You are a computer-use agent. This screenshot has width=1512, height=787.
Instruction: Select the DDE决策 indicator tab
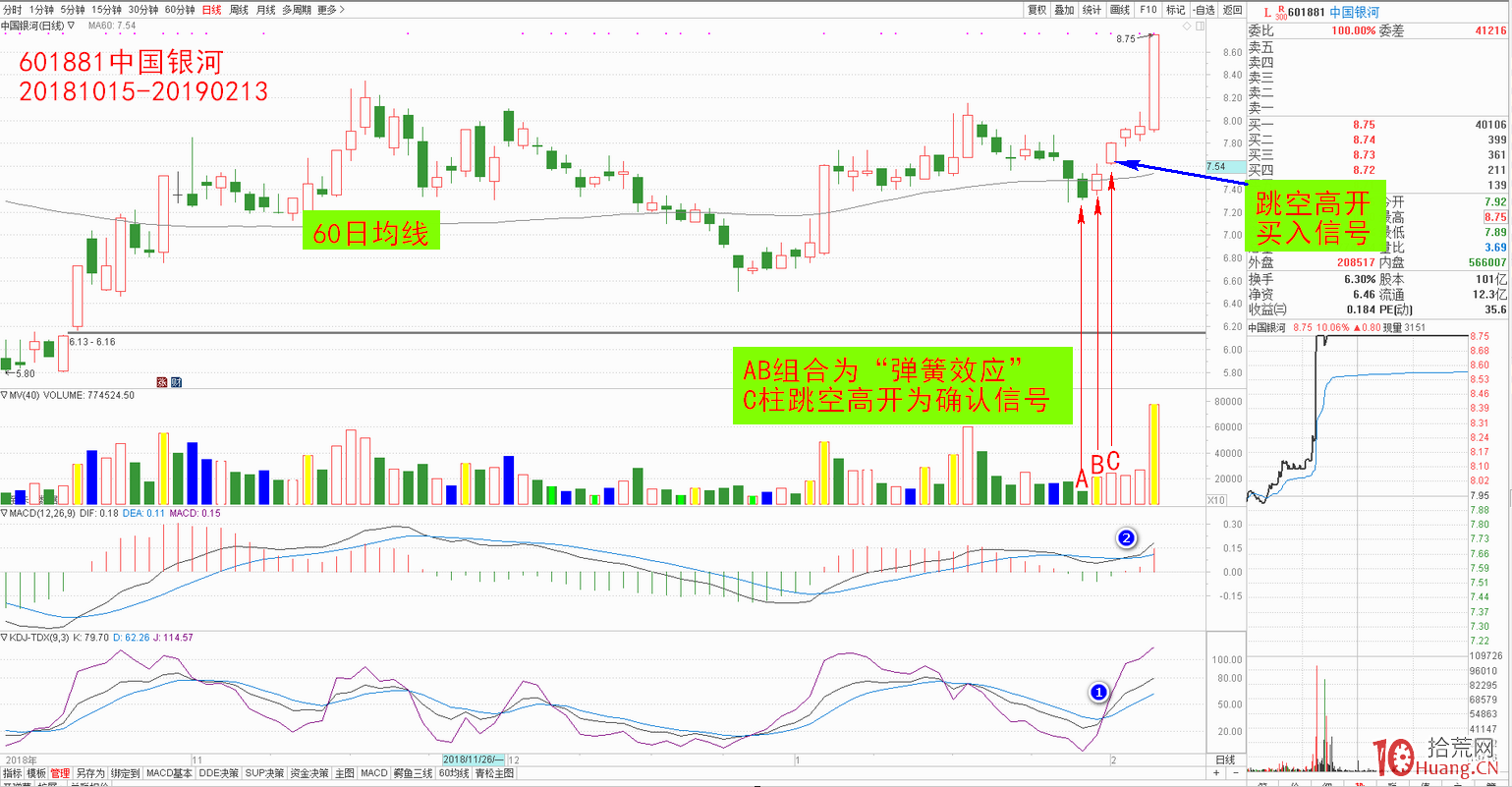tap(218, 774)
